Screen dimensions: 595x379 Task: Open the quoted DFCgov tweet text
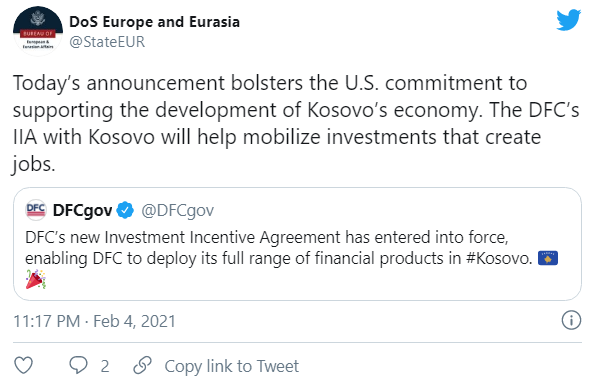coord(291,258)
